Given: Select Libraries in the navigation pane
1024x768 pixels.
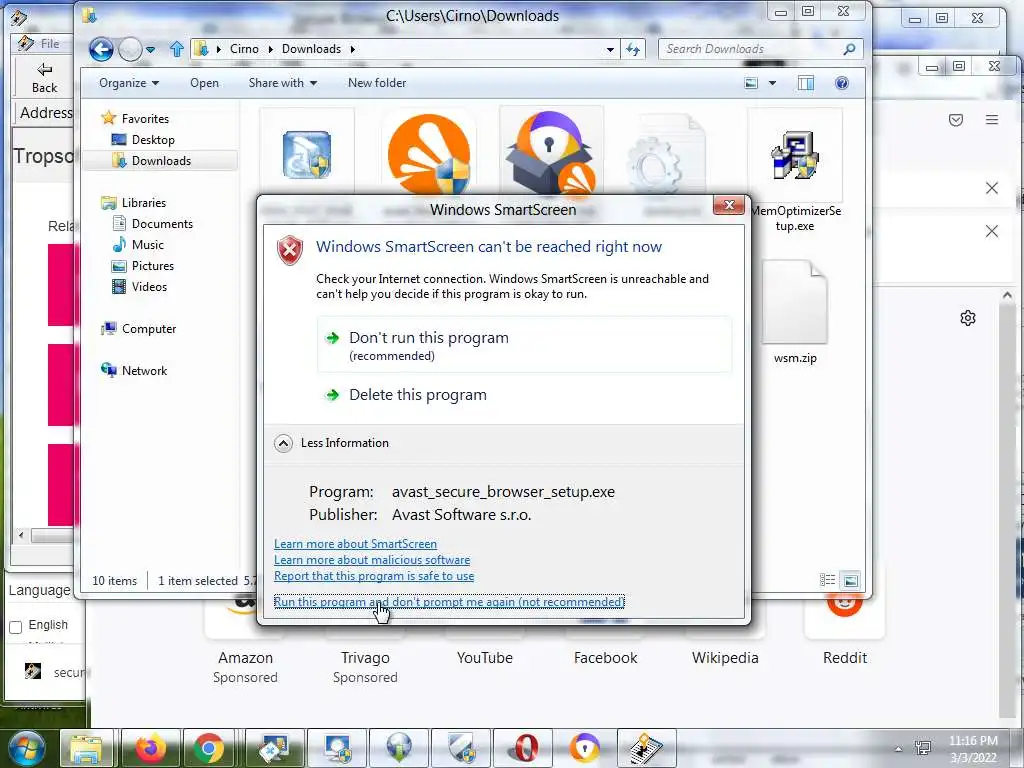Looking at the screenshot, I should pos(144,202).
